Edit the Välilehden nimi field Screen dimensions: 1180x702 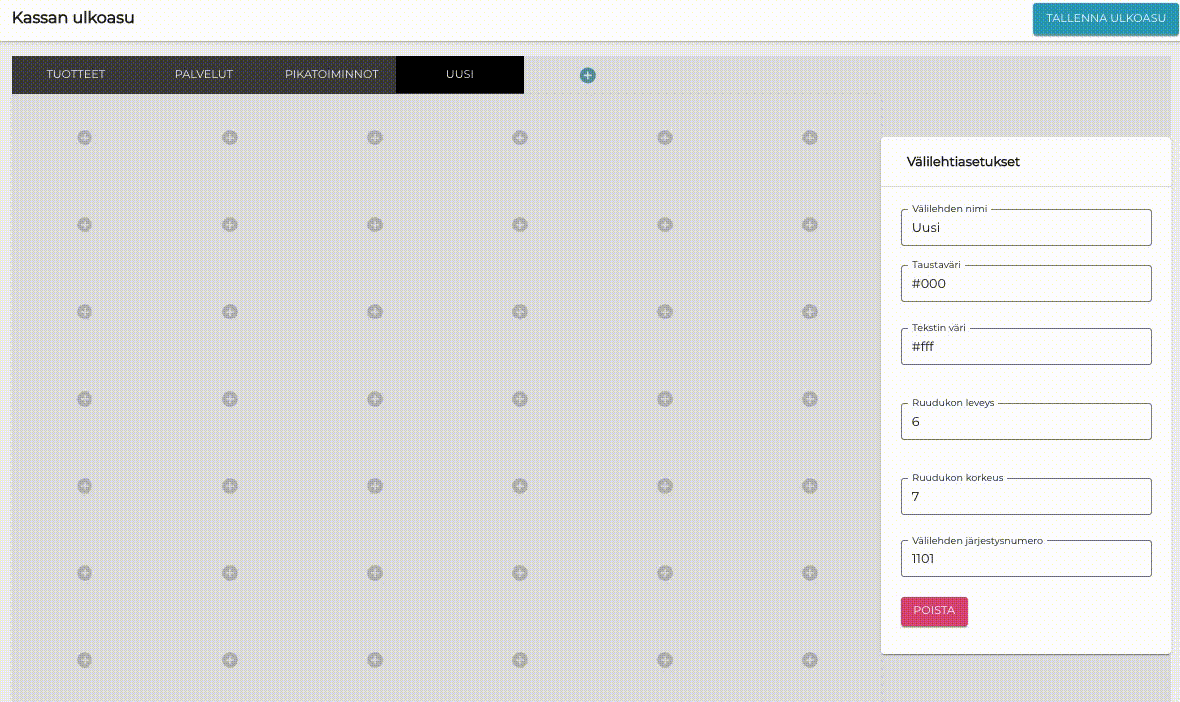[1026, 228]
